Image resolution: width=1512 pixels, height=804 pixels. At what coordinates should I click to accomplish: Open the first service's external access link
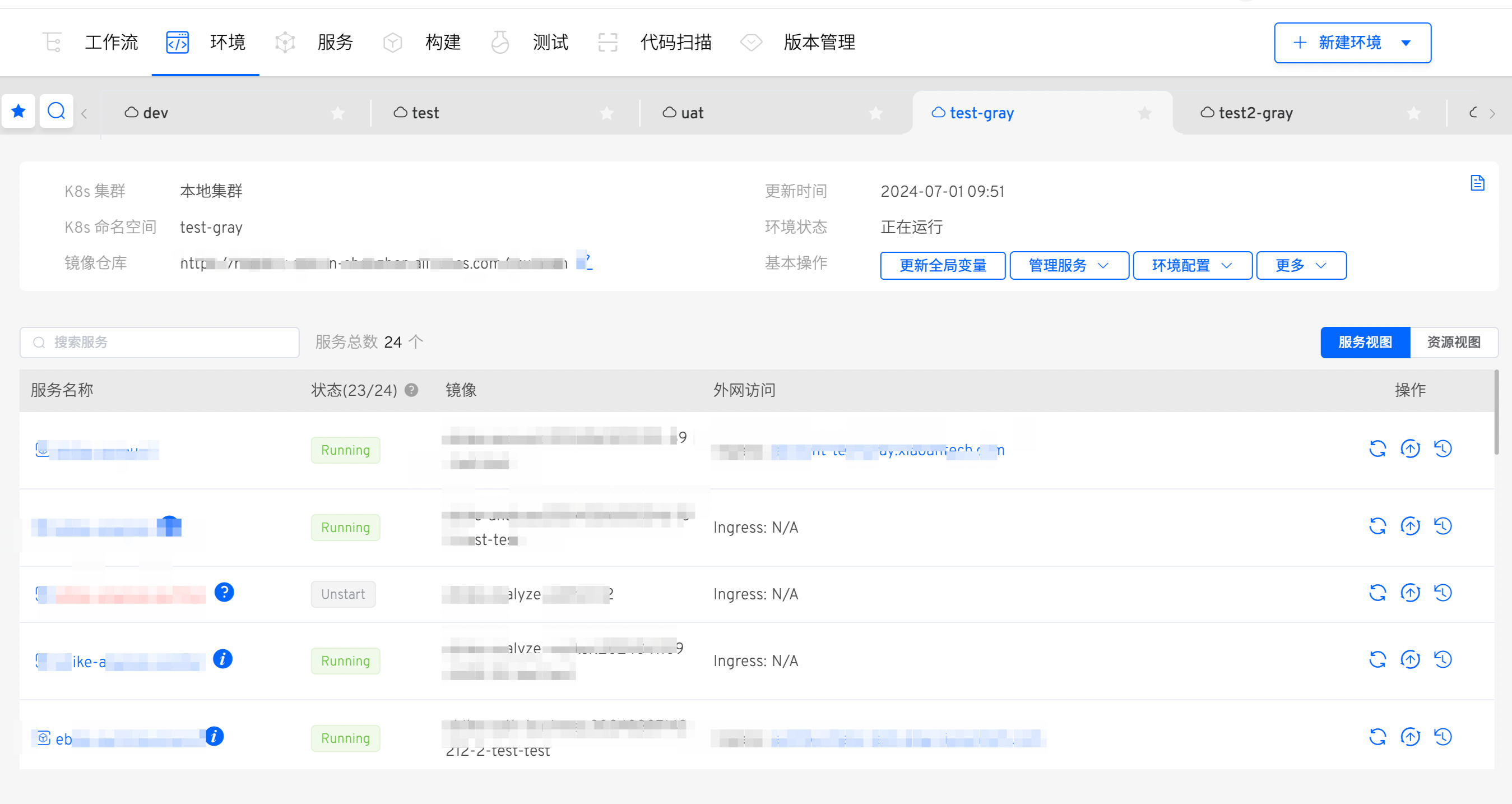point(888,450)
